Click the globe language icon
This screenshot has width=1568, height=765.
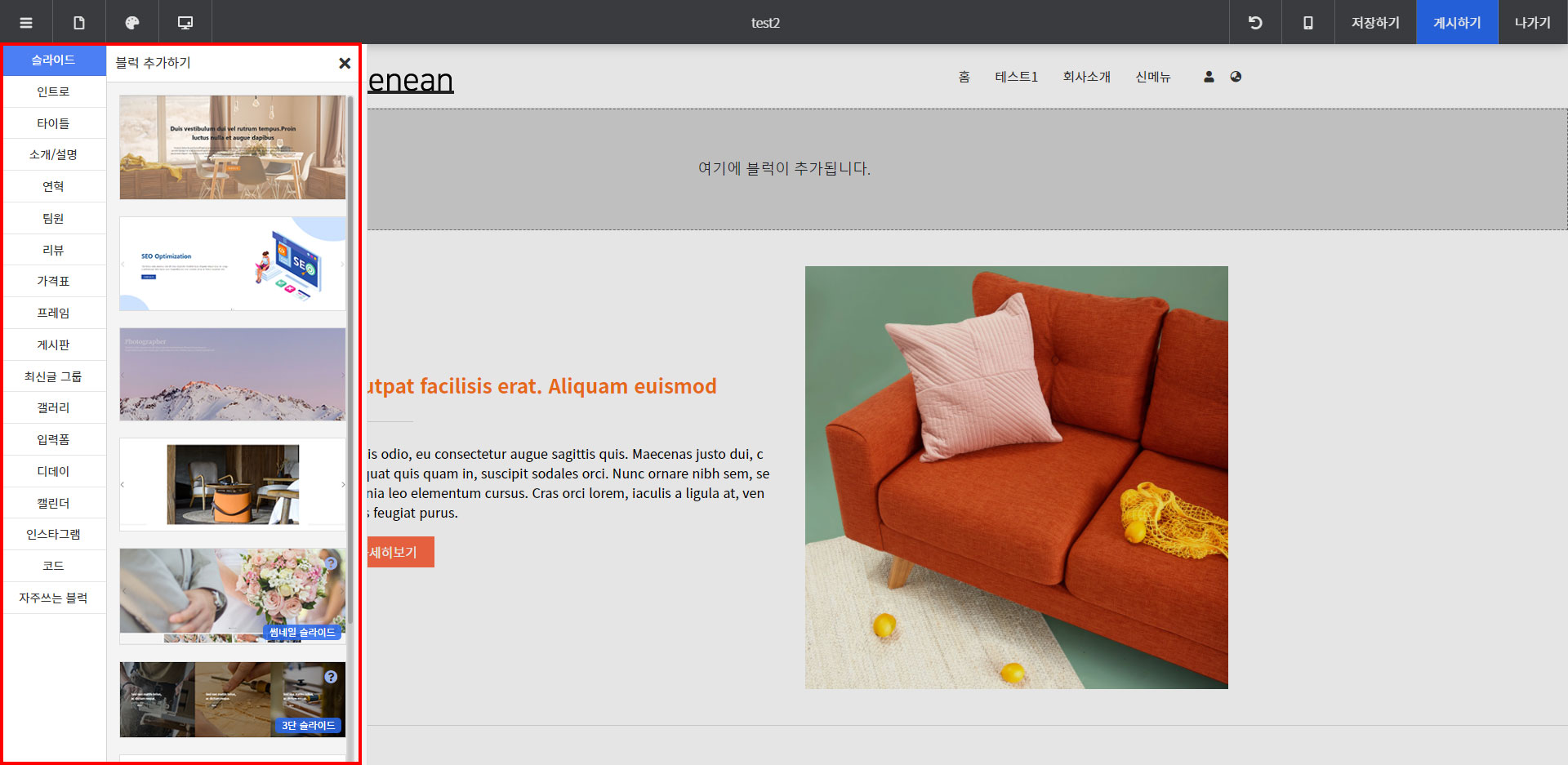(1236, 77)
